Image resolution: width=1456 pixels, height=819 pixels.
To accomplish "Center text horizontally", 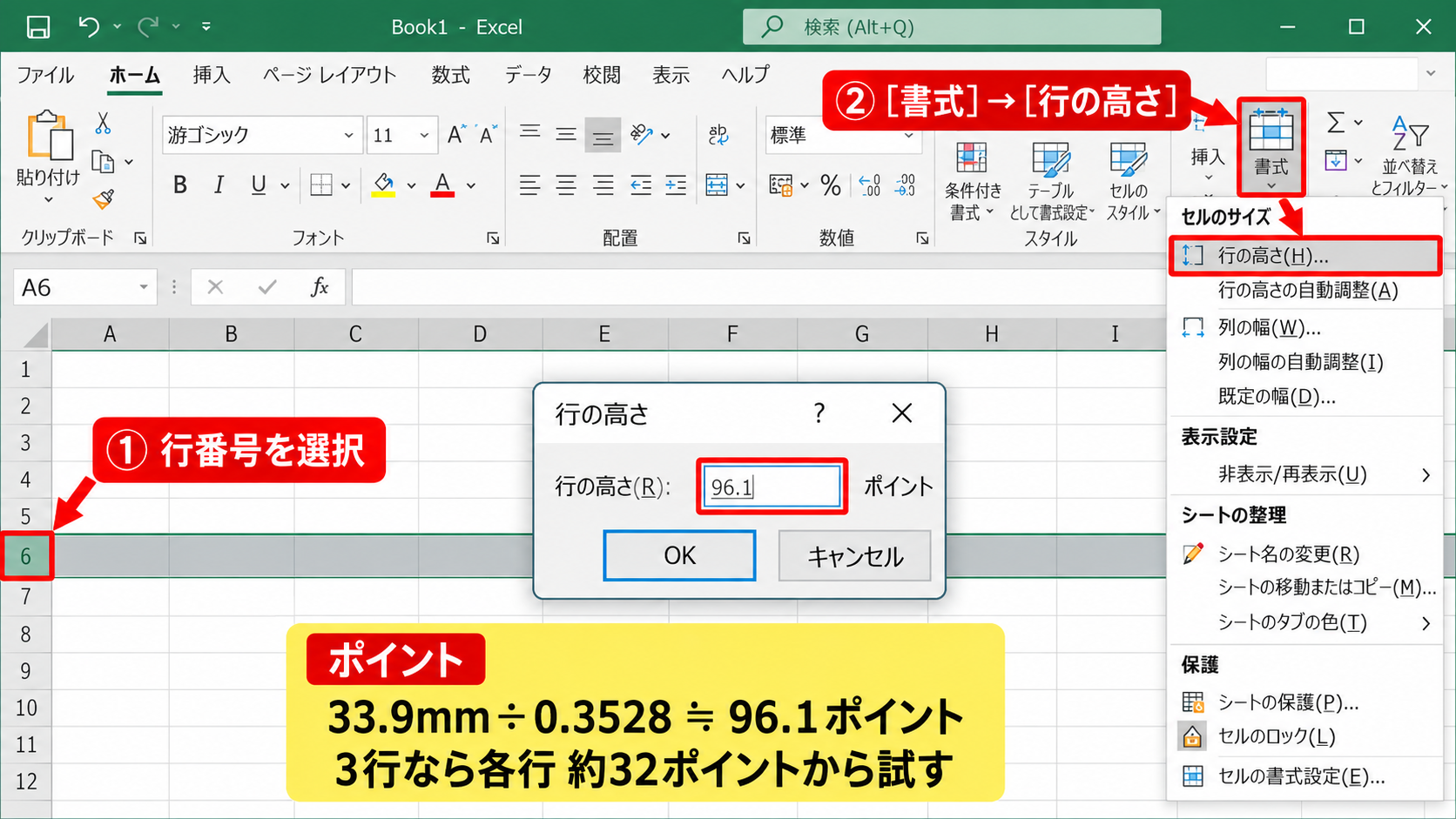I will [x=566, y=185].
